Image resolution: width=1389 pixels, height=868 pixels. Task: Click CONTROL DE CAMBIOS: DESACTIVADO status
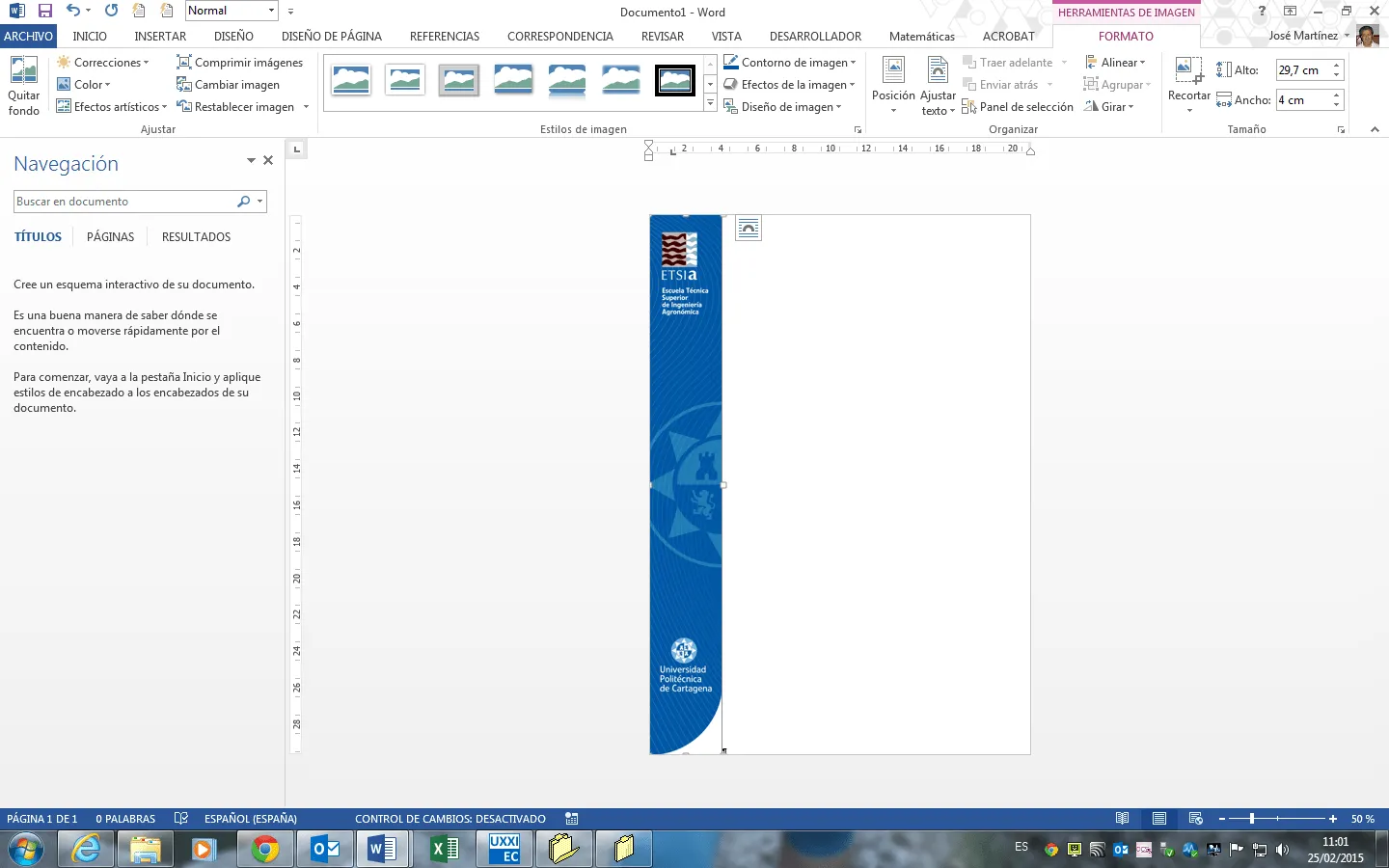(x=450, y=819)
